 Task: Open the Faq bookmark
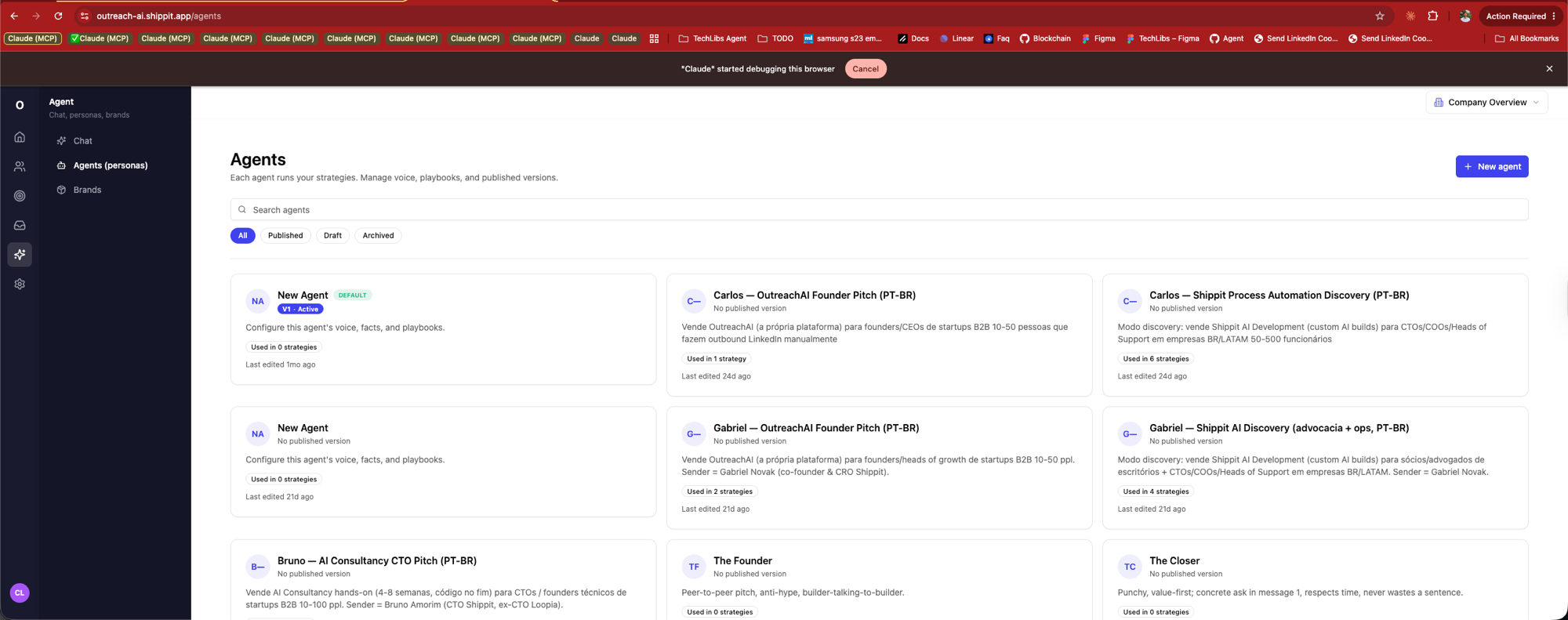[996, 38]
